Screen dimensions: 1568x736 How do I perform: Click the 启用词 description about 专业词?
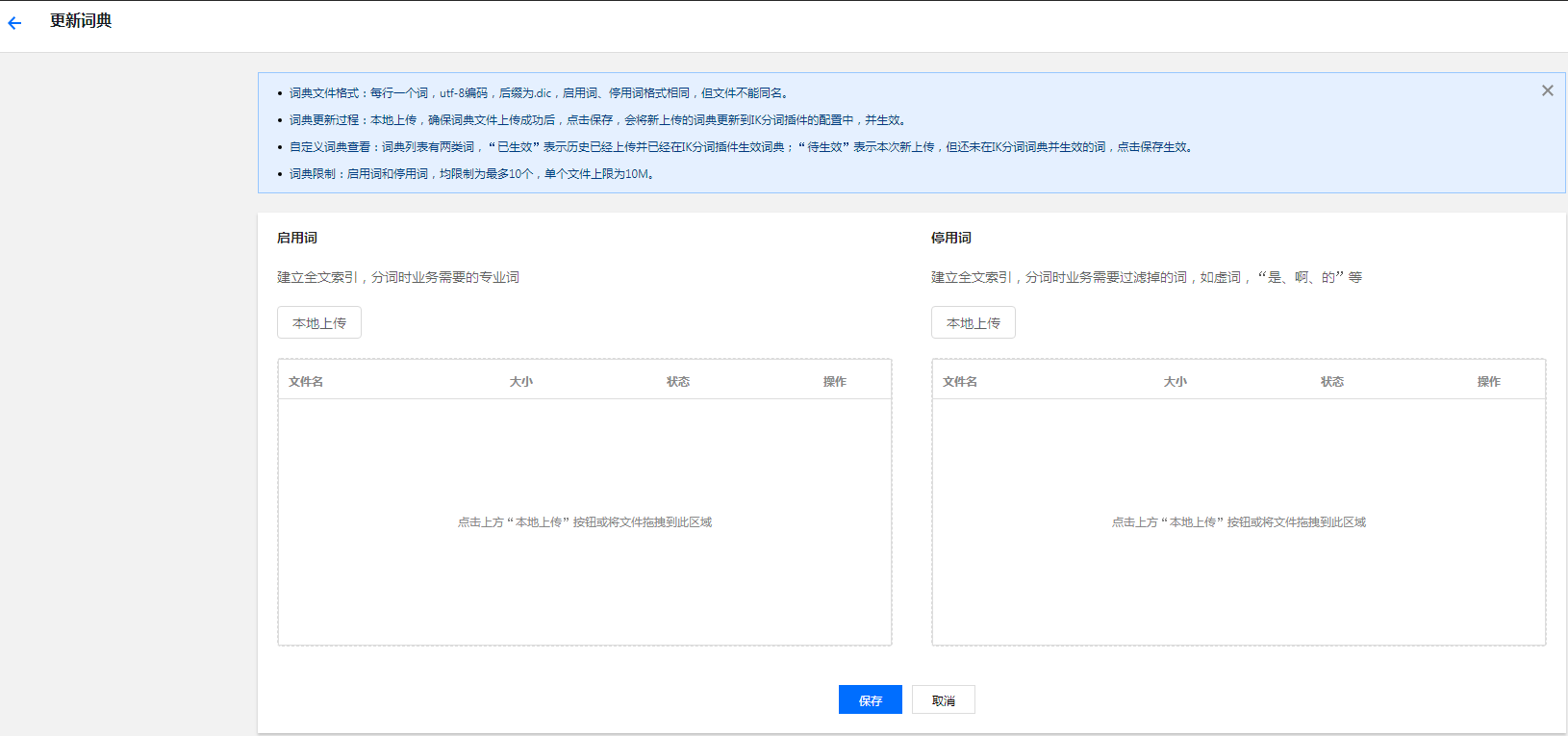point(398,277)
